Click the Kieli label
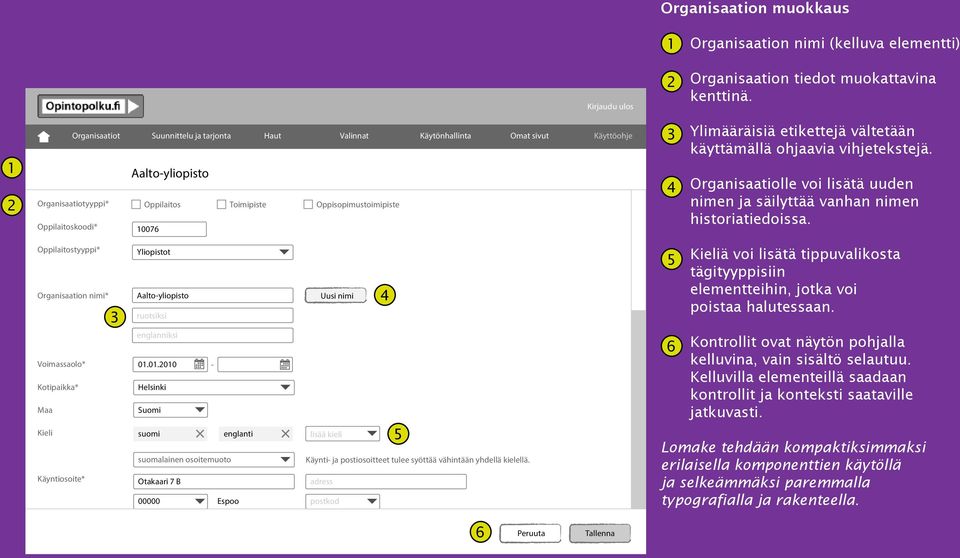The height and width of the screenshot is (558, 960). [45, 433]
